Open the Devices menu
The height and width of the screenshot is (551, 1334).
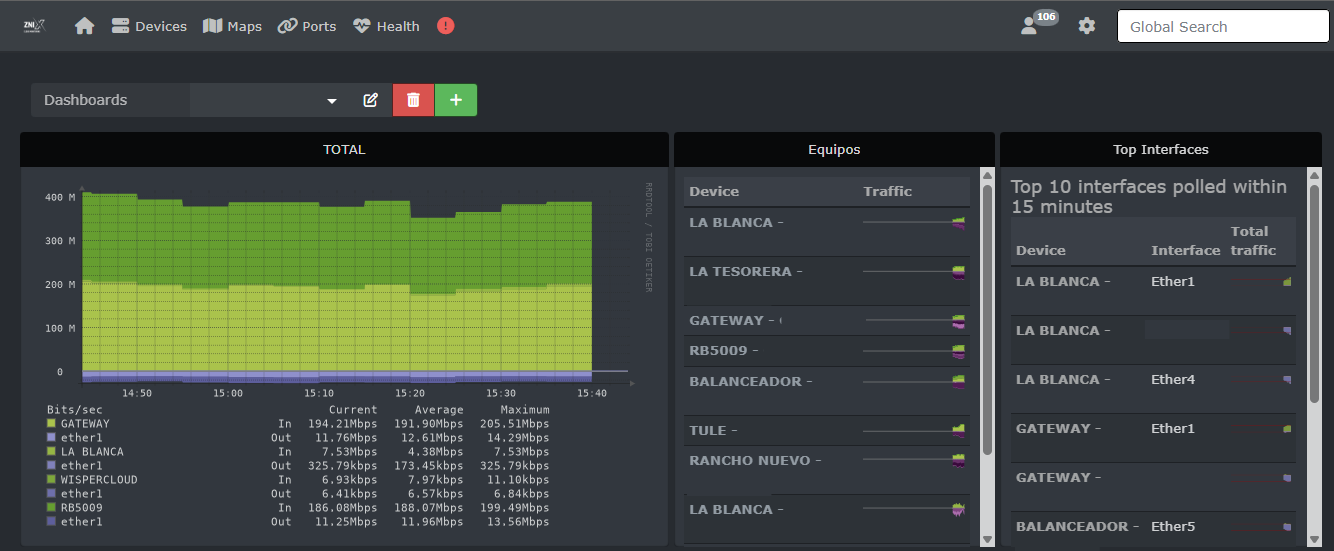(x=149, y=26)
